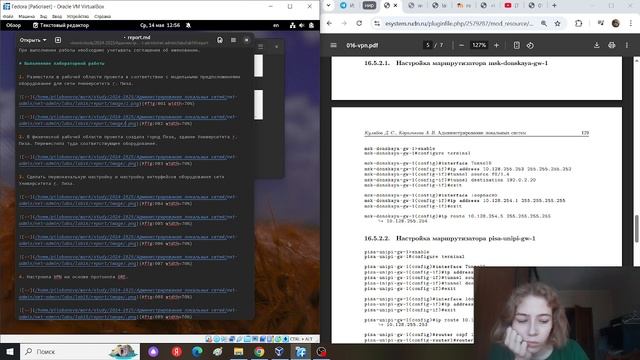
Task: Reload the Chrome page
Action: click(359, 24)
